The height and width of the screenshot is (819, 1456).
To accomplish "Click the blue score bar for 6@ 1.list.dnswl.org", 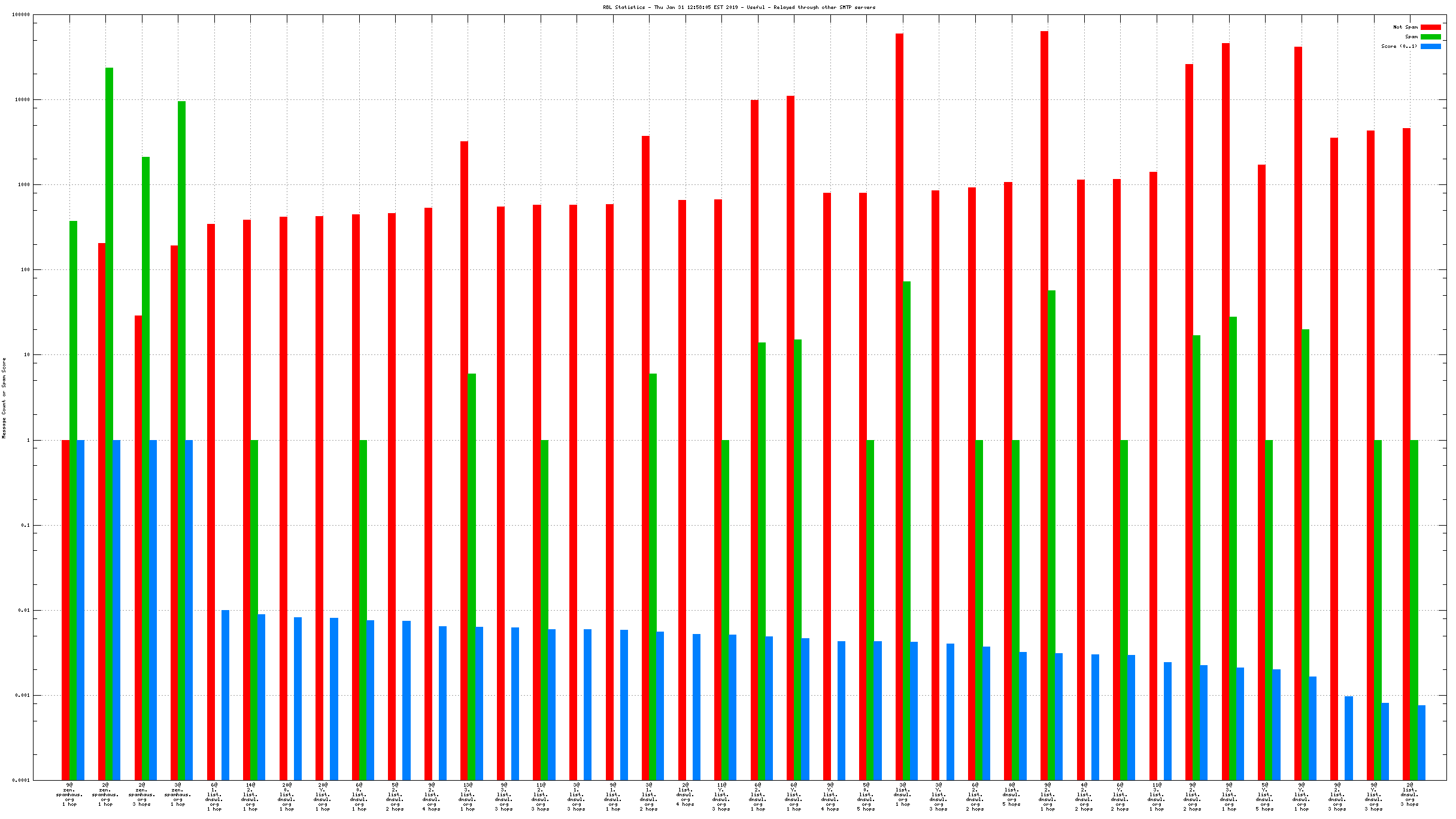I will tap(225, 694).
